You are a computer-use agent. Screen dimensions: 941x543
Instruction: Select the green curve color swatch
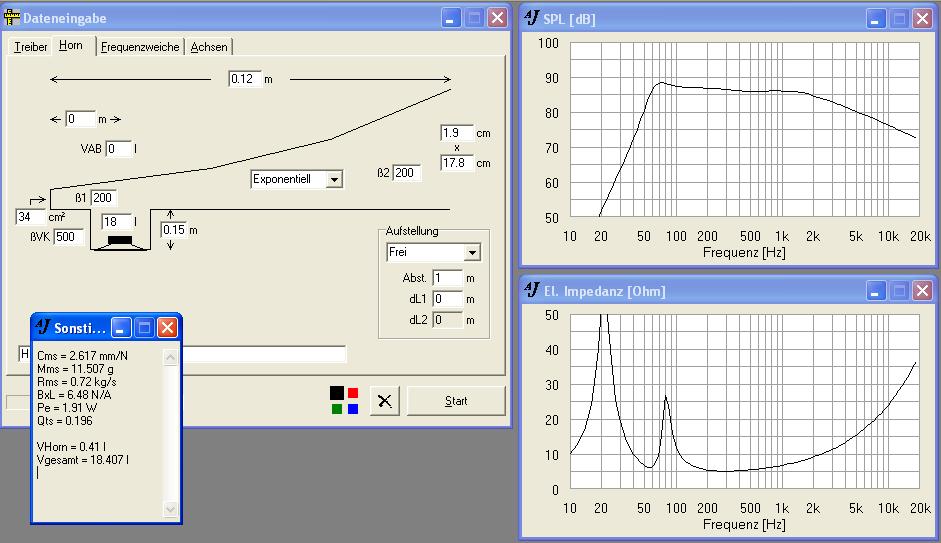click(x=337, y=409)
